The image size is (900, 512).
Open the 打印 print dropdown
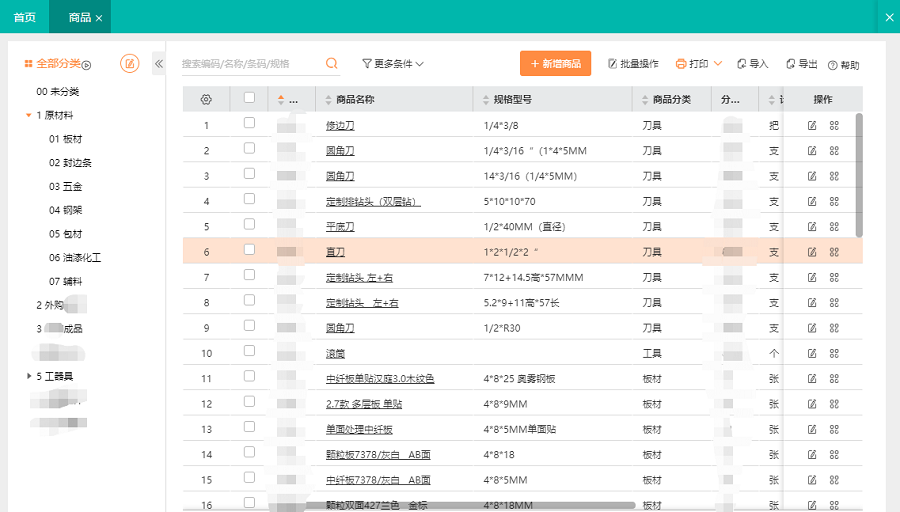[x=699, y=63]
